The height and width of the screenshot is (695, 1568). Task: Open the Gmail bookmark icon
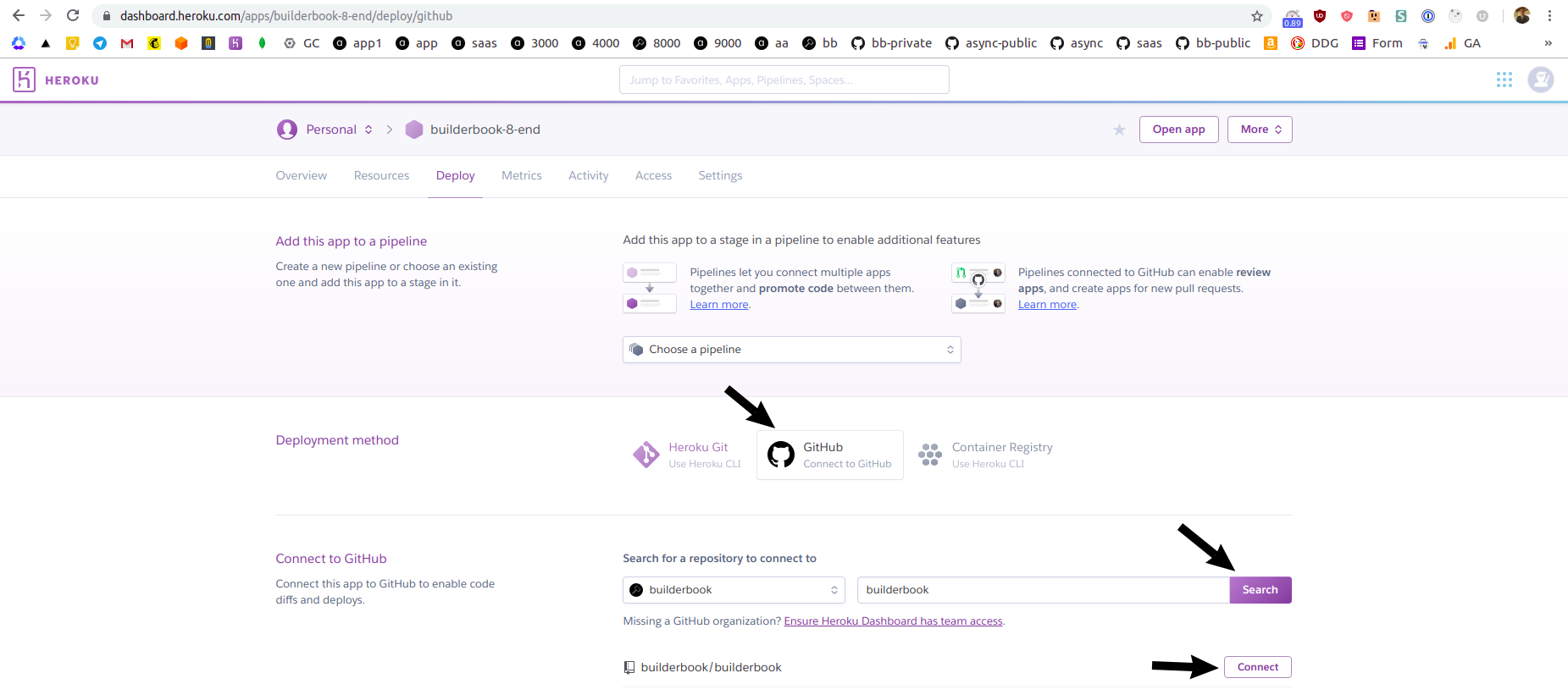point(127,43)
